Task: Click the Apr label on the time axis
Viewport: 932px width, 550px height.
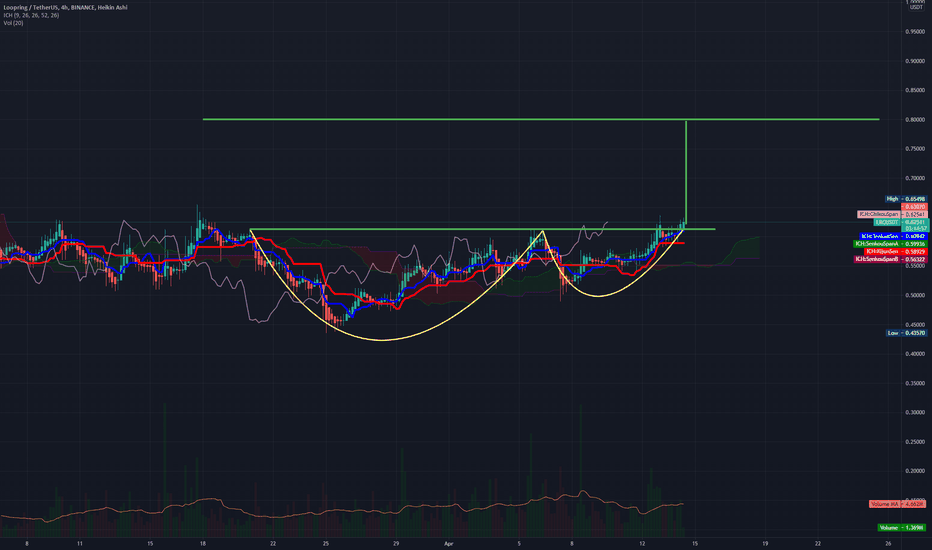Action: click(449, 543)
